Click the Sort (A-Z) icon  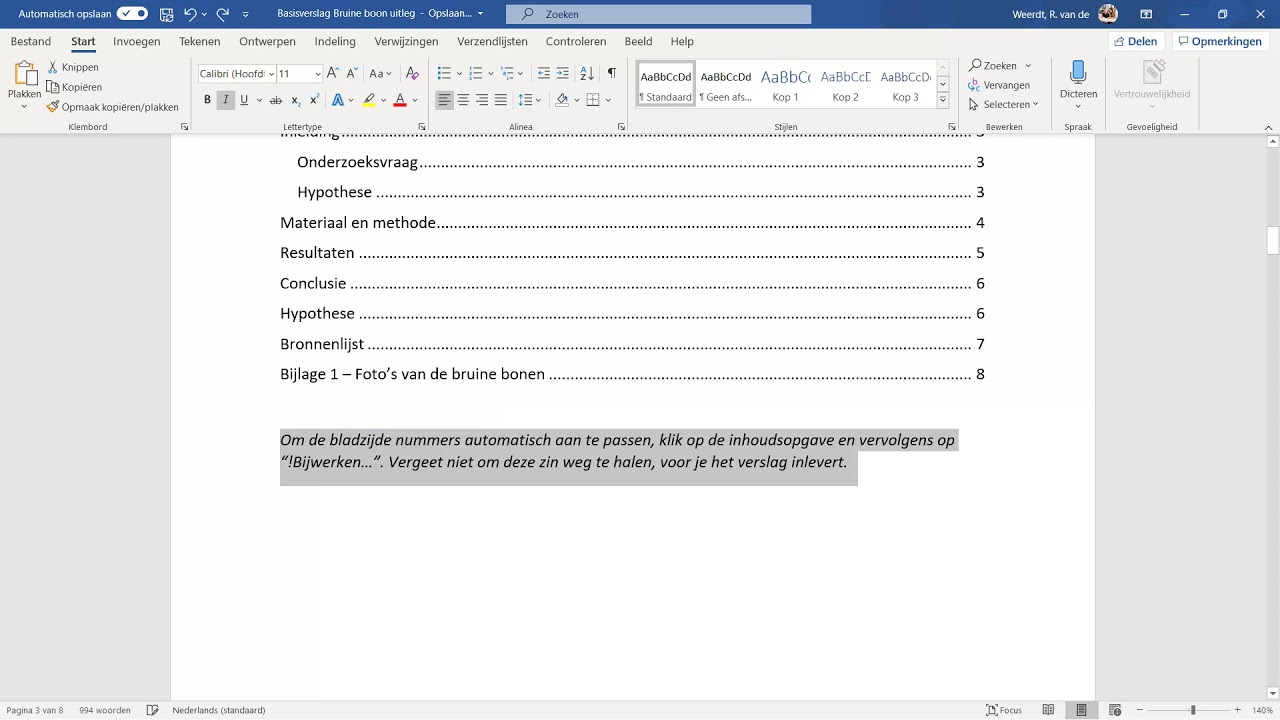587,74
